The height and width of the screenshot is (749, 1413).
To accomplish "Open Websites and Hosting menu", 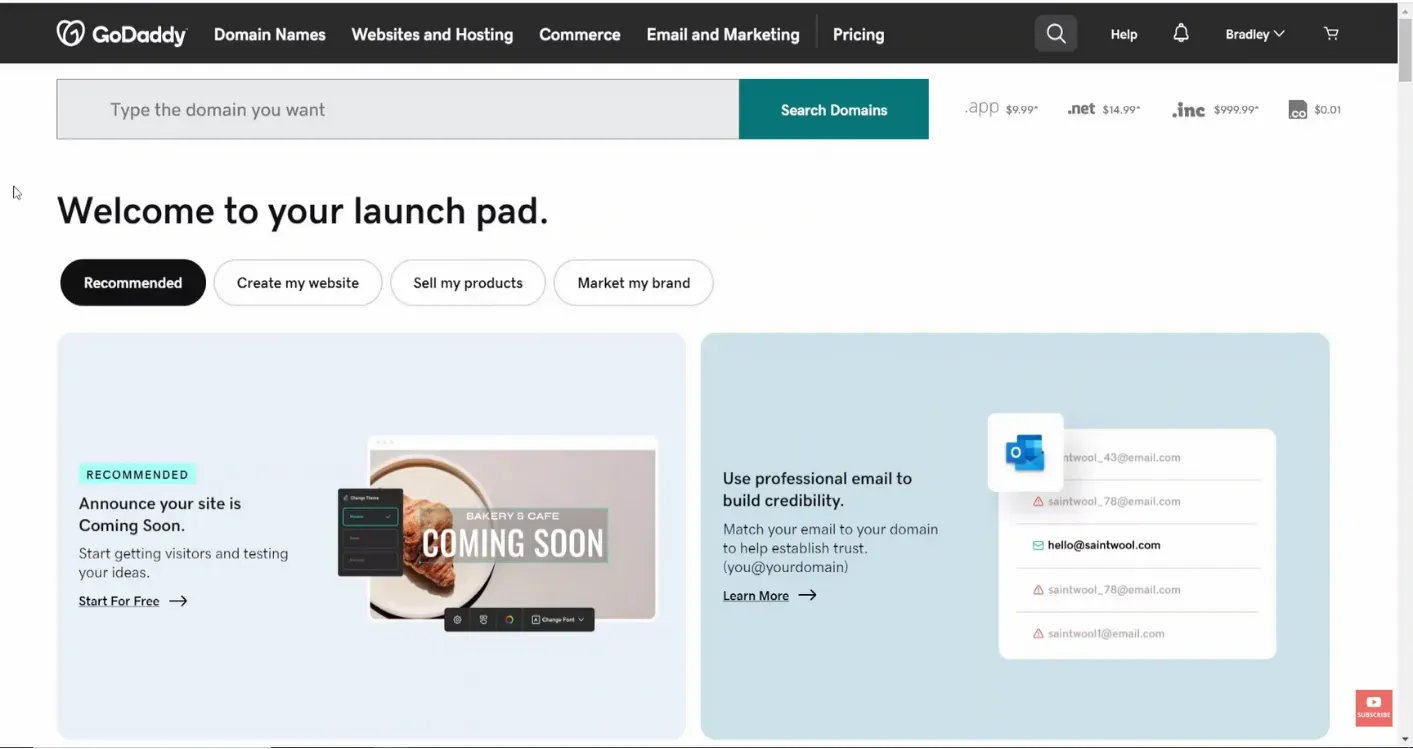I will [432, 34].
